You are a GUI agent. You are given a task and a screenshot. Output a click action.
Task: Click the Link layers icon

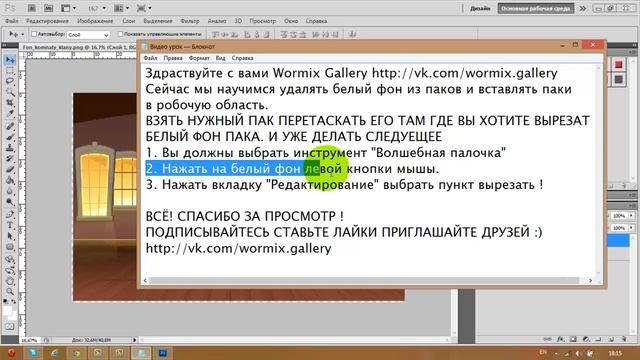point(548,339)
